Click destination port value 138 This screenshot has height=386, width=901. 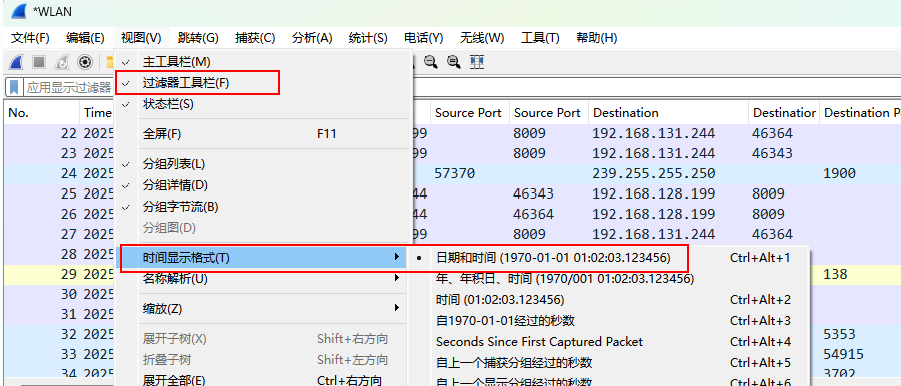click(x=835, y=274)
